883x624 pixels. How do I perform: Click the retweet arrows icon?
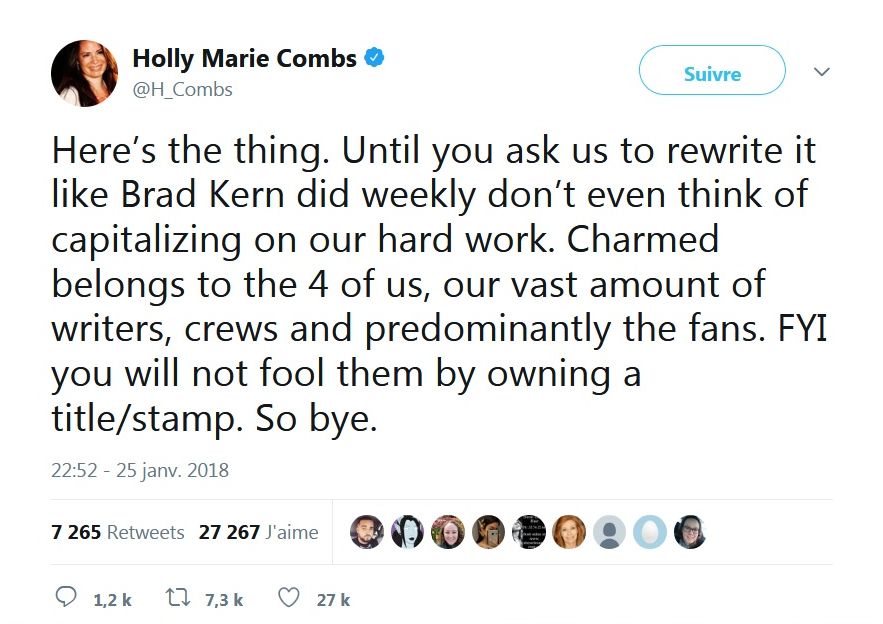click(x=179, y=598)
